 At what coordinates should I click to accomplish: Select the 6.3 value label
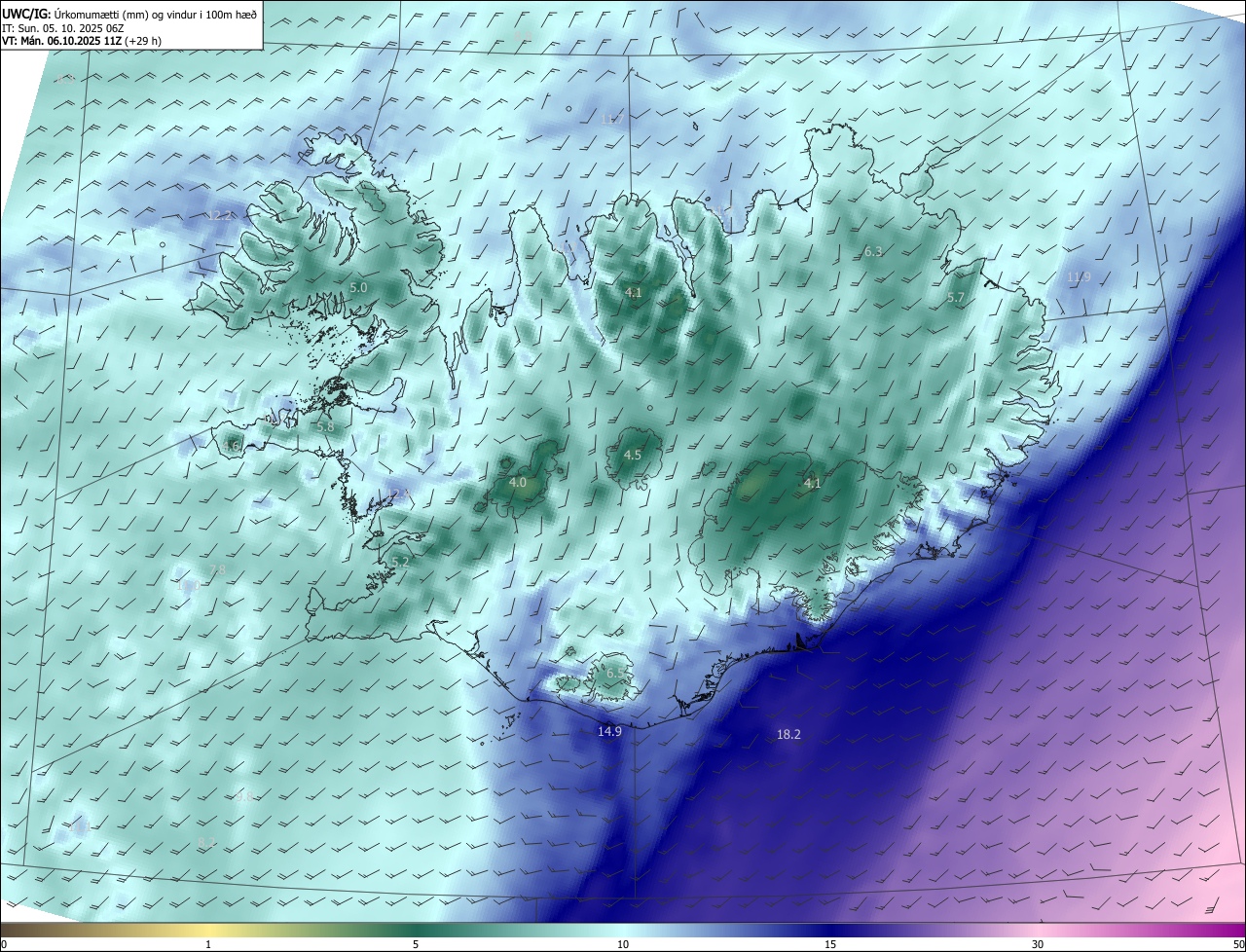point(873,251)
